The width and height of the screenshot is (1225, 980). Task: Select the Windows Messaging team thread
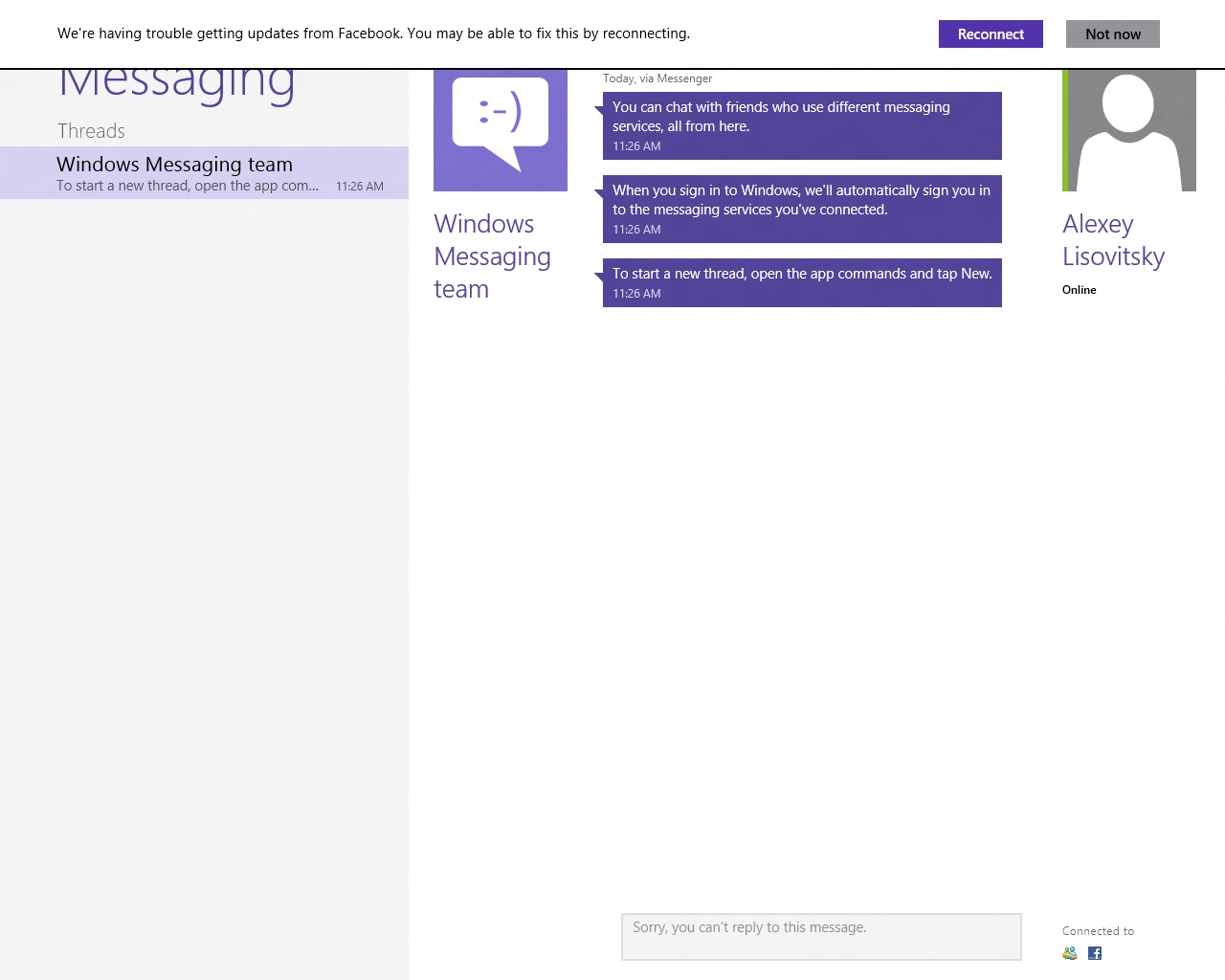coord(204,173)
